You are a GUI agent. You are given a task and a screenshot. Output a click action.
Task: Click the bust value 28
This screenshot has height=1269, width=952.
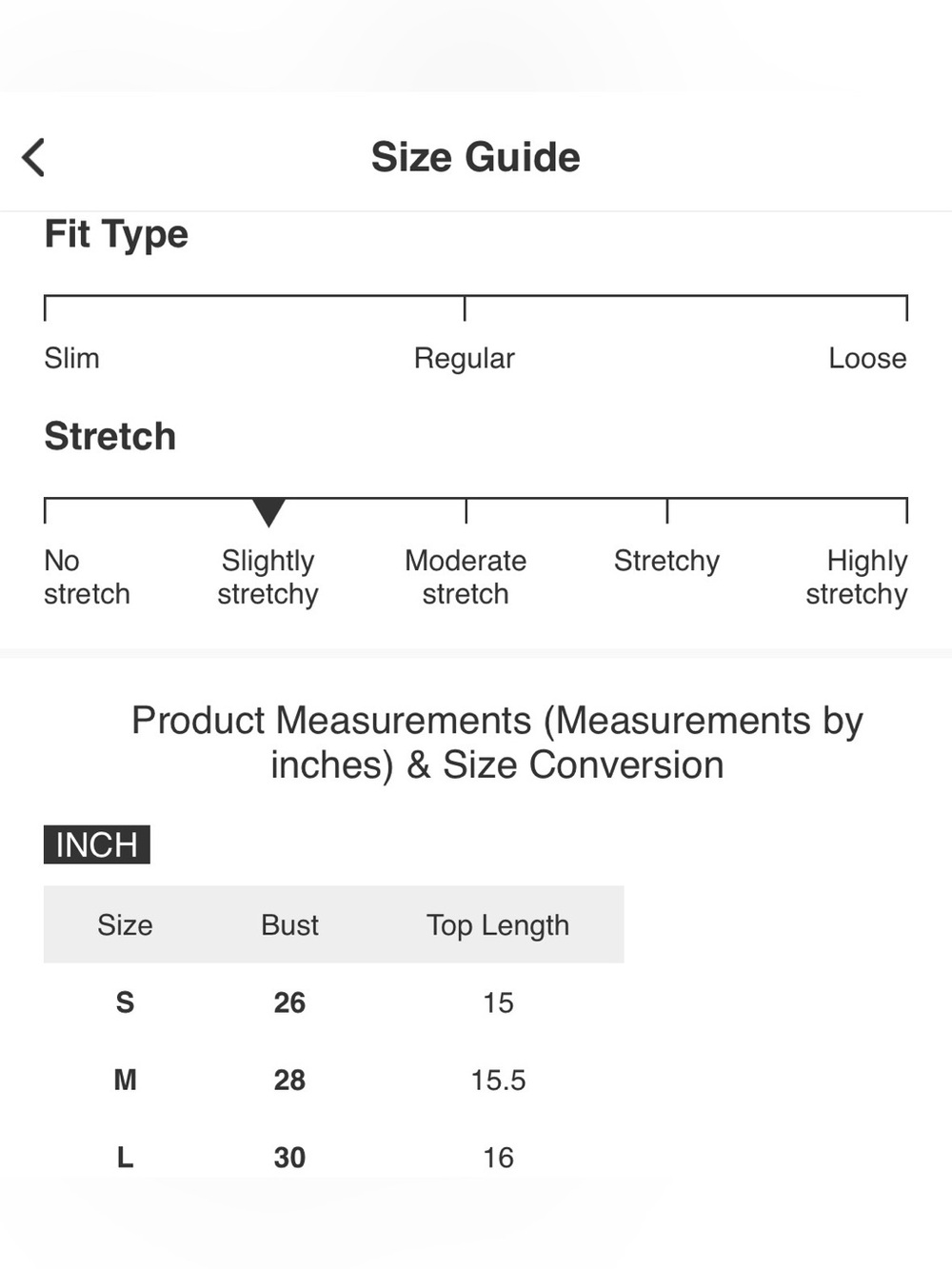coord(289,1080)
